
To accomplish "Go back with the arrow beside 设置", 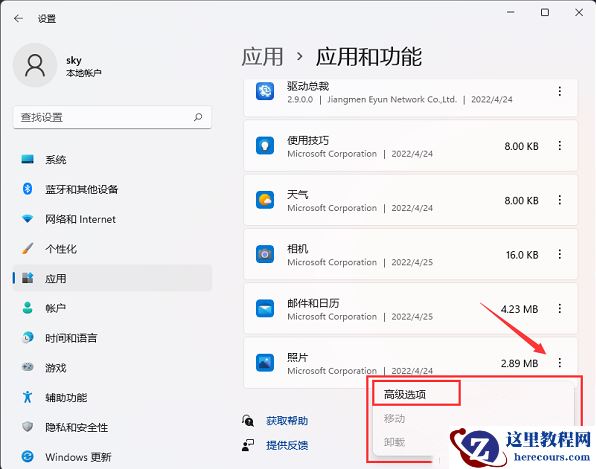I will tap(18, 18).
